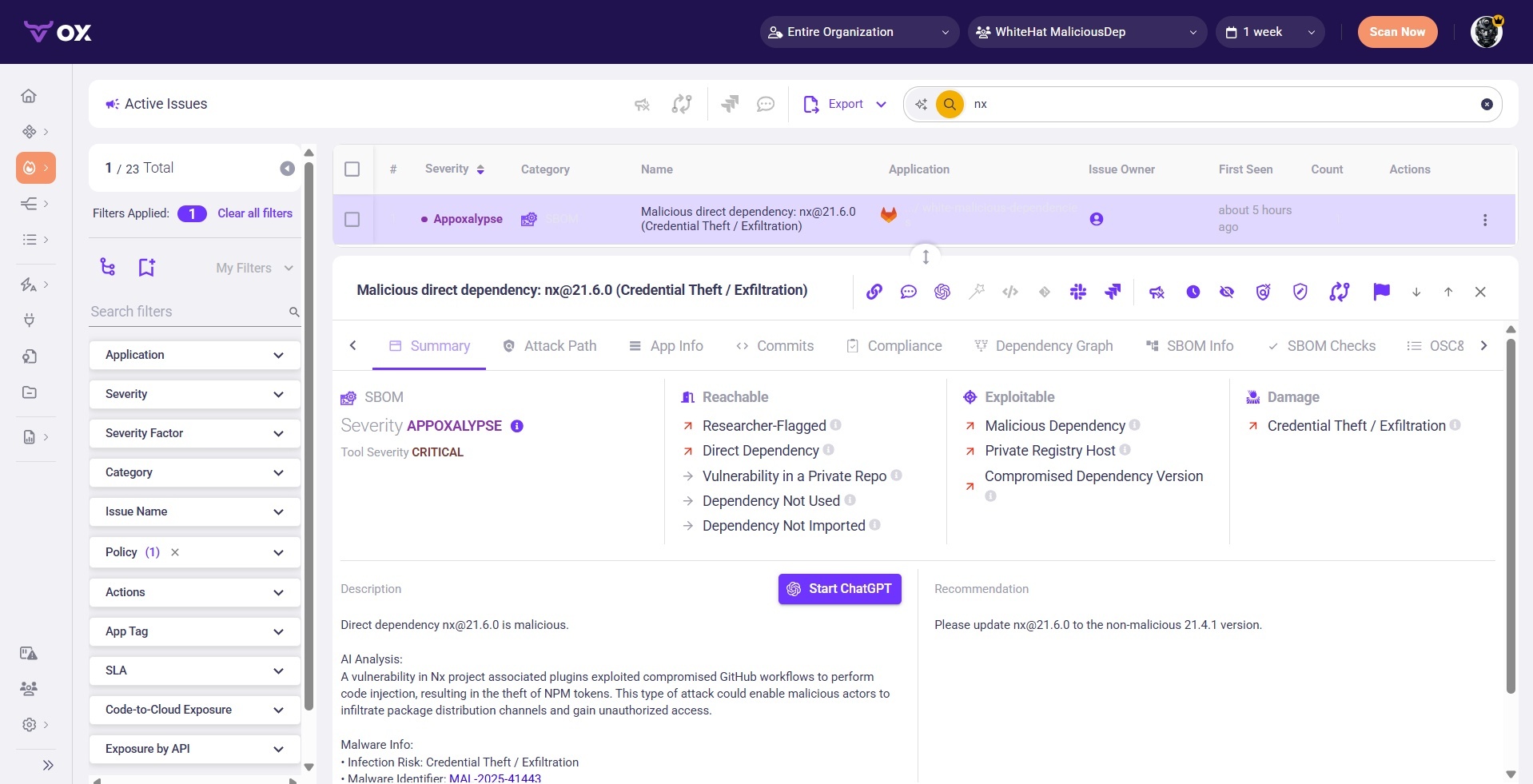The height and width of the screenshot is (784, 1533).
Task: Open the Entire Organization dropdown
Action: 858,32
